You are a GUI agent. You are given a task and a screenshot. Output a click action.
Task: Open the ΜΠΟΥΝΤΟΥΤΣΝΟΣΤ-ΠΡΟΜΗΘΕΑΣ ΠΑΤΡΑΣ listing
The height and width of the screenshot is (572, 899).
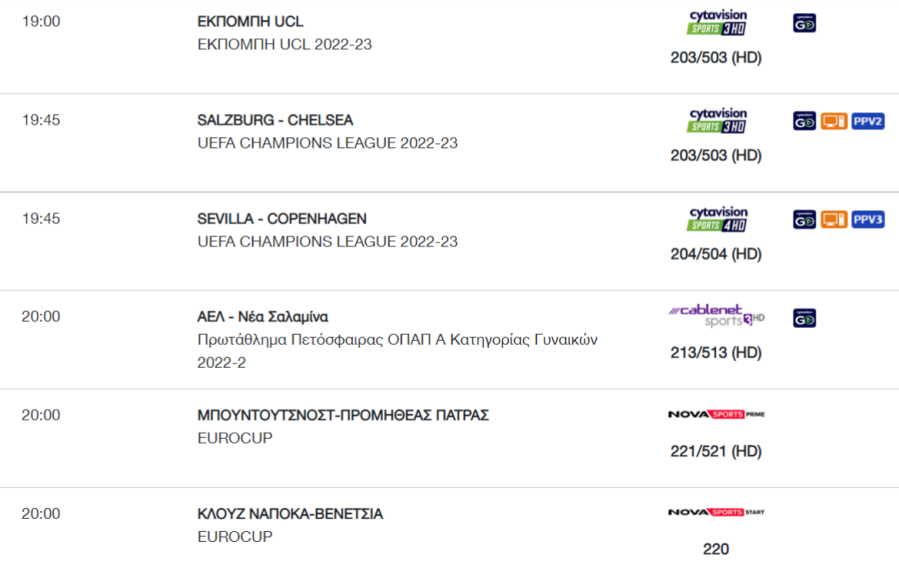(343, 416)
